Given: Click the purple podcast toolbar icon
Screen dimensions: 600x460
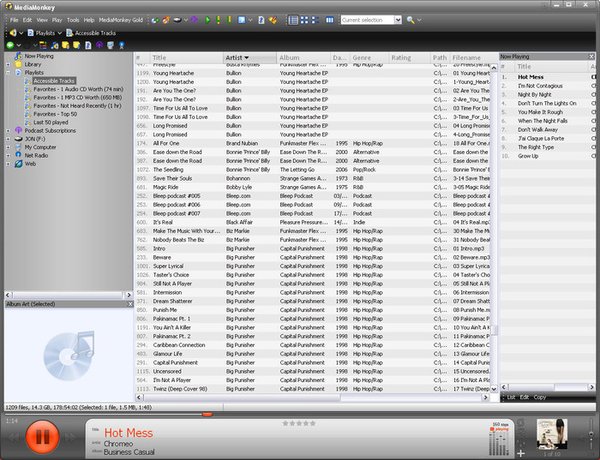Looking at the screenshot, I should coord(194,20).
